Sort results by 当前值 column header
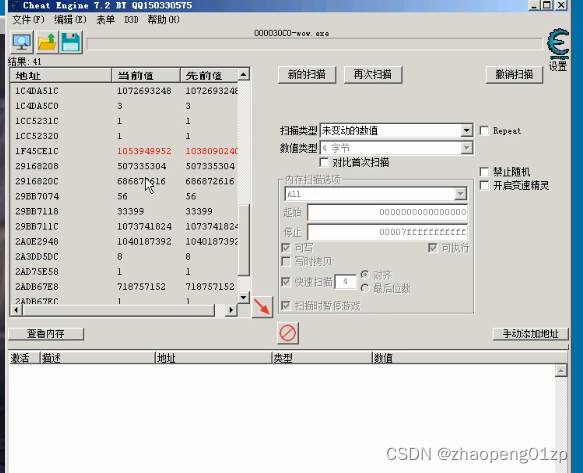 (146, 75)
